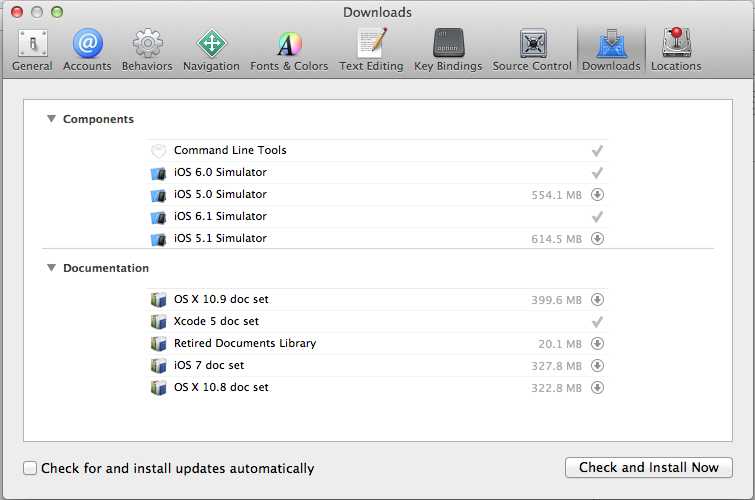Click the 399.6 MB size value
The image size is (755, 500).
pyautogui.click(x=557, y=300)
